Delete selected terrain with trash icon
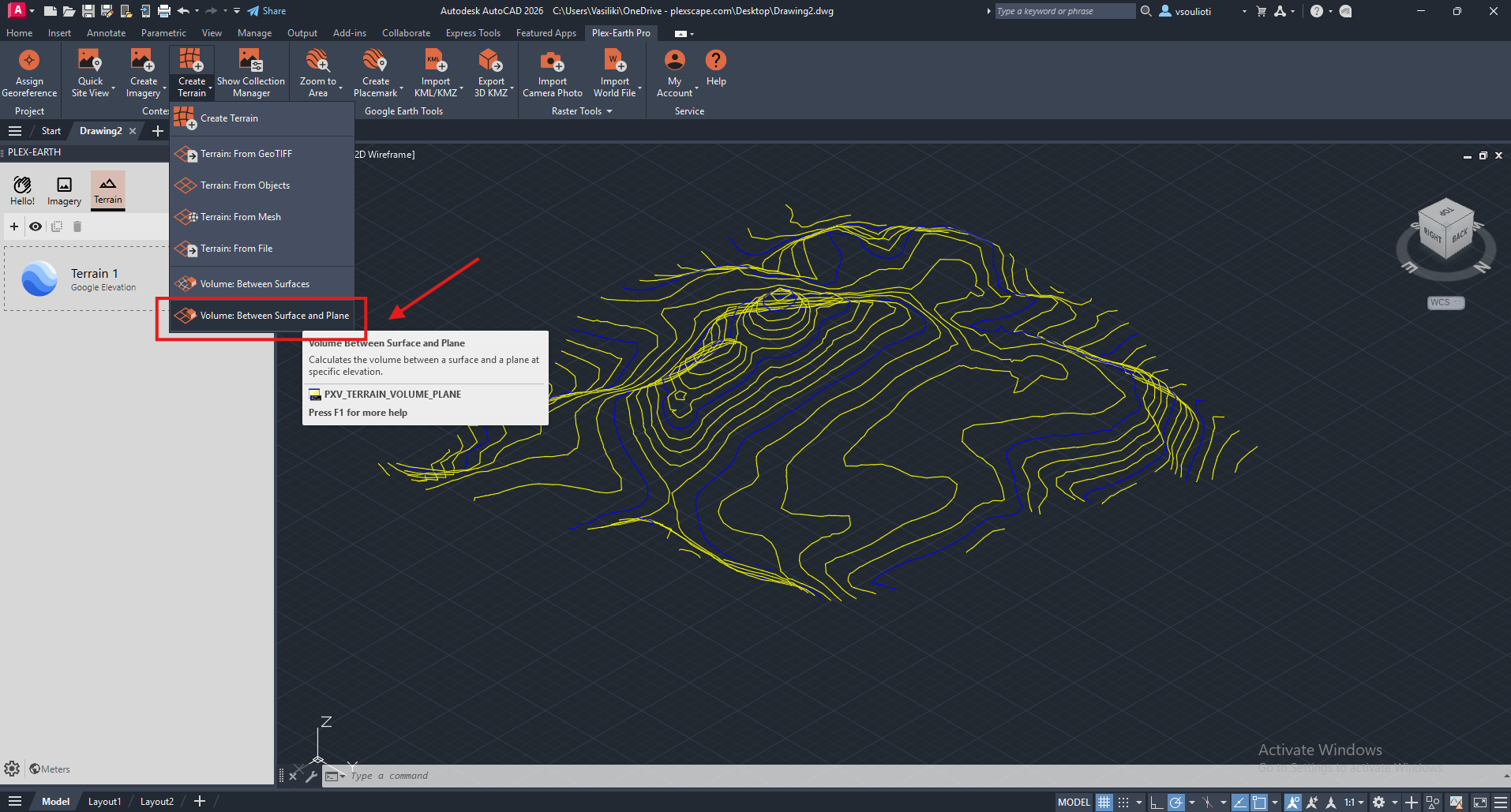This screenshot has width=1511, height=812. tap(77, 226)
